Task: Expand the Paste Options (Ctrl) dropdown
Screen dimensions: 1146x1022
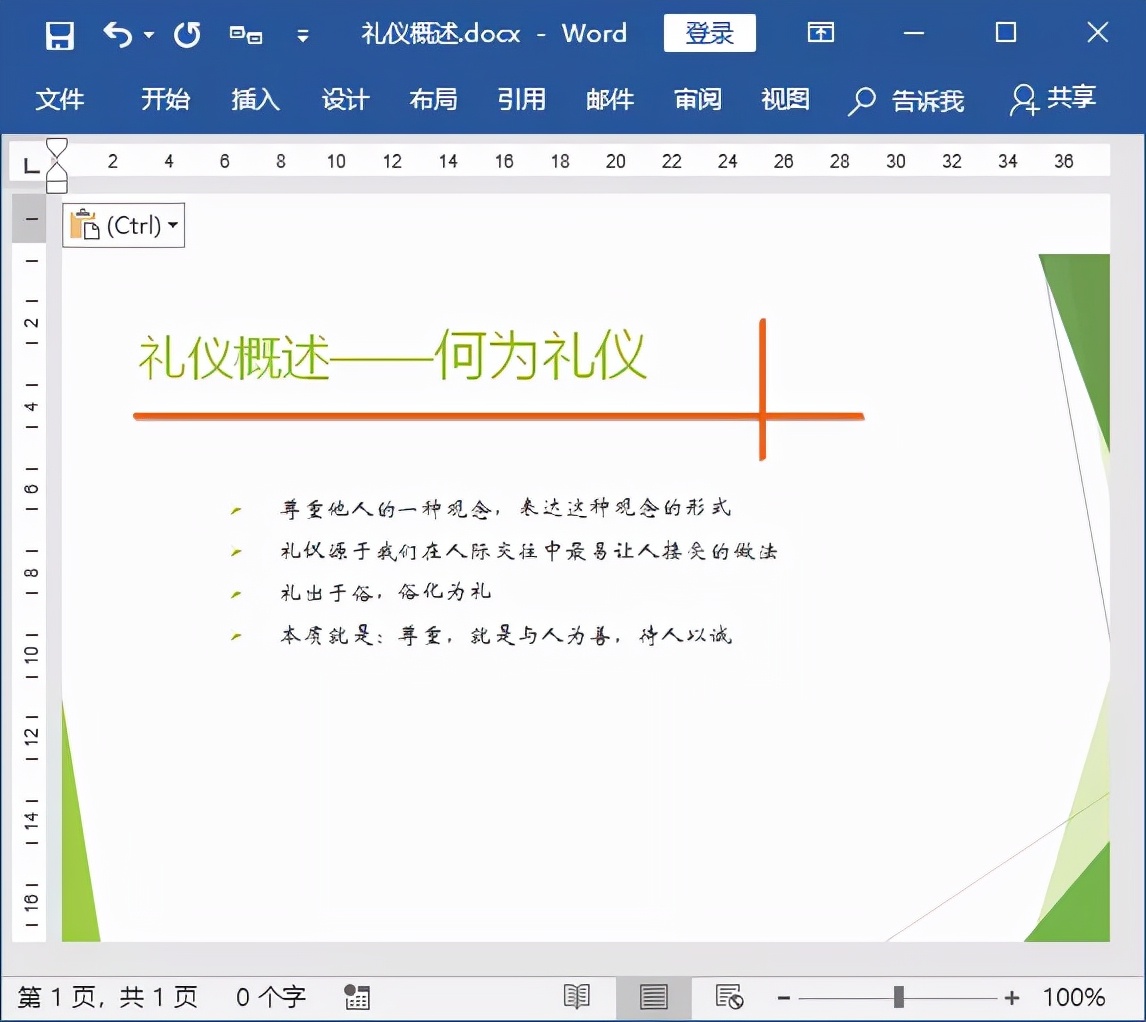Action: [172, 224]
